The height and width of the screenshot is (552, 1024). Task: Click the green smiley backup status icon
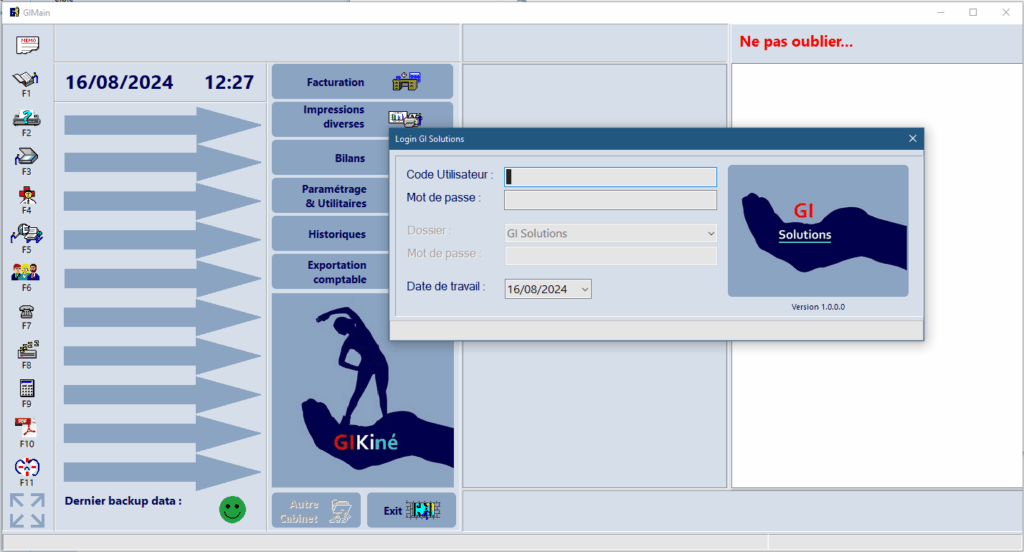click(232, 510)
